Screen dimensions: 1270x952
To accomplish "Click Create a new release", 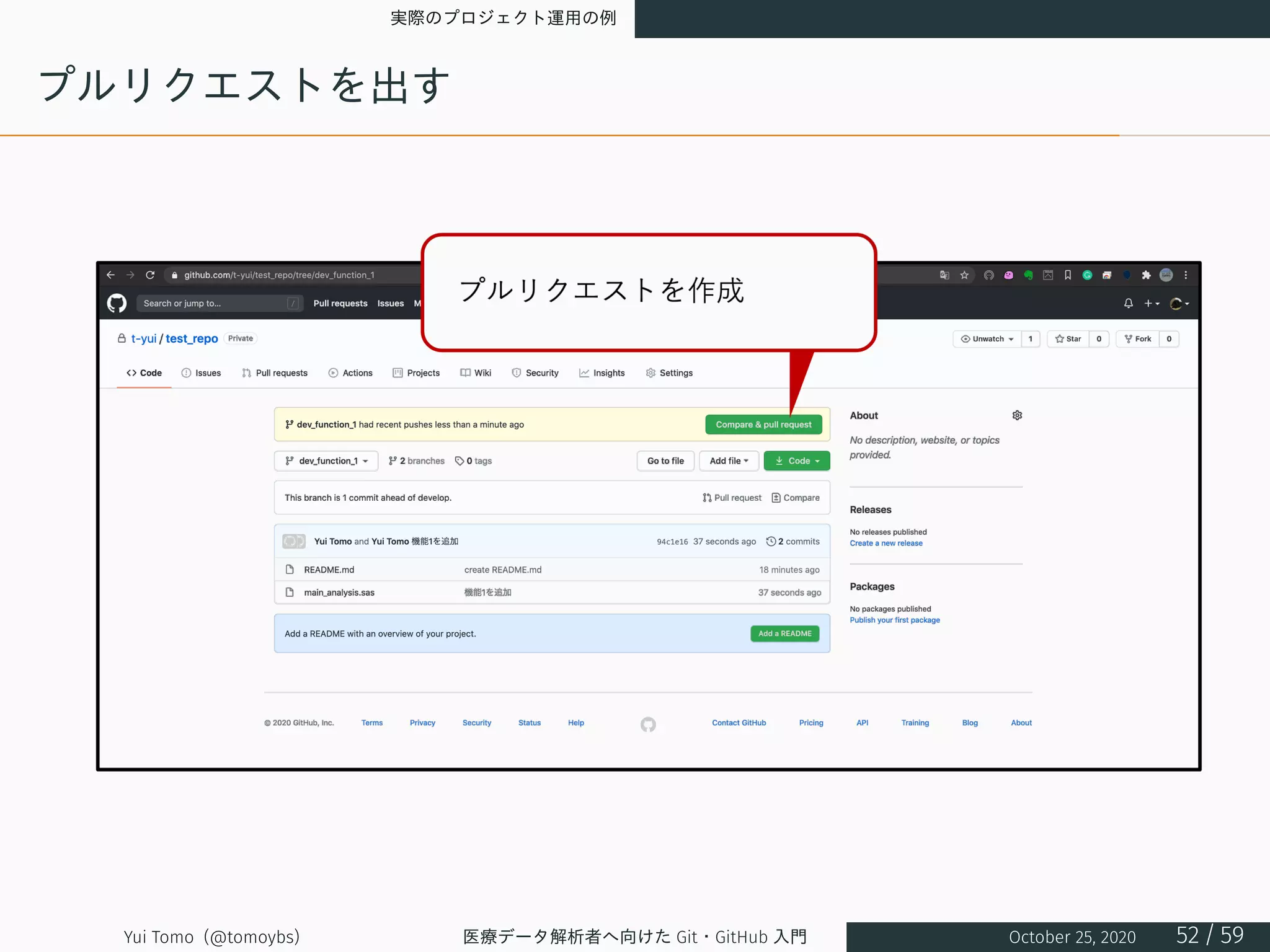I will 886,543.
